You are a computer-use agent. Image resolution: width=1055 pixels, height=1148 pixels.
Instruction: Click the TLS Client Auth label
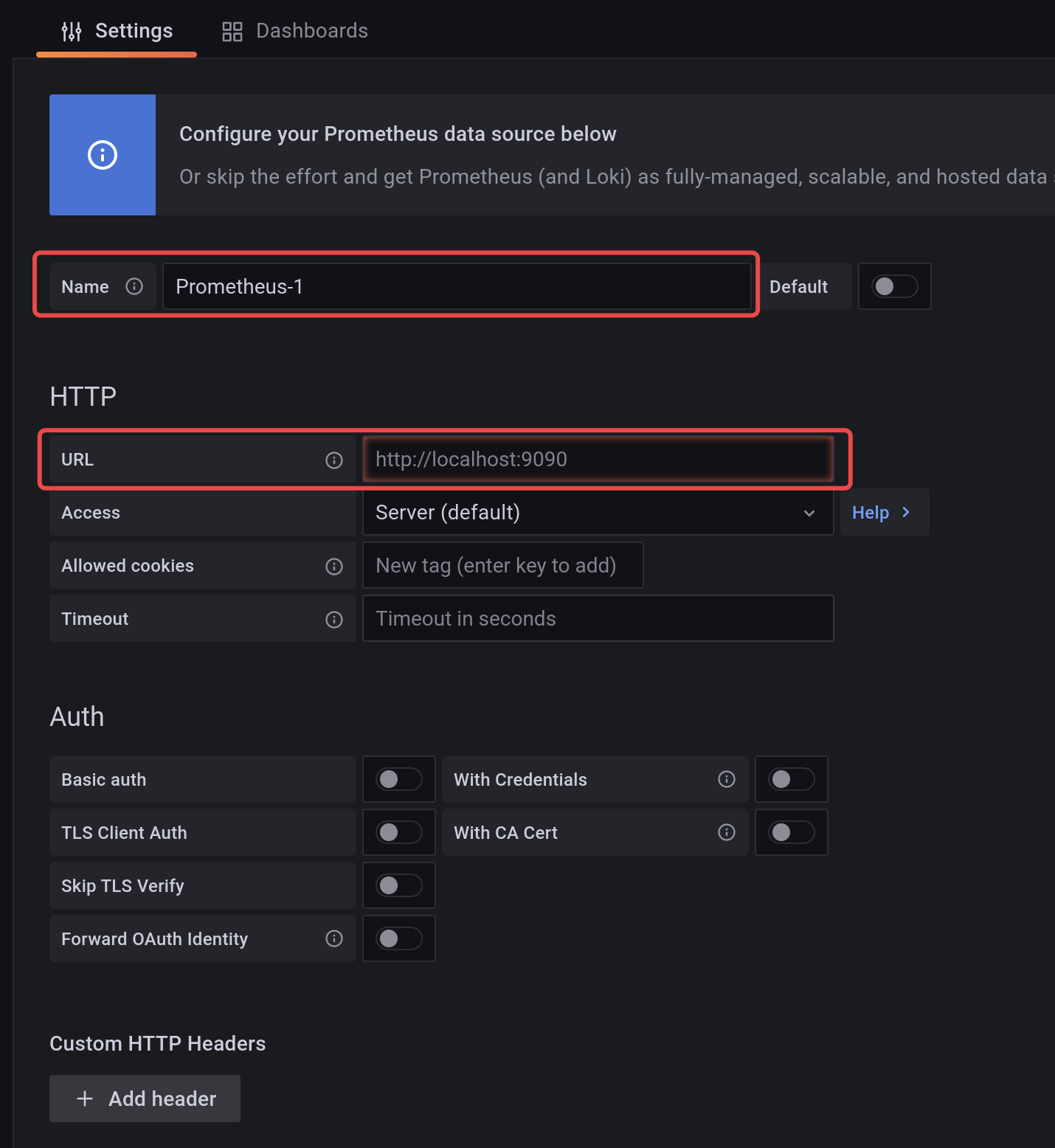pyautogui.click(x=124, y=832)
